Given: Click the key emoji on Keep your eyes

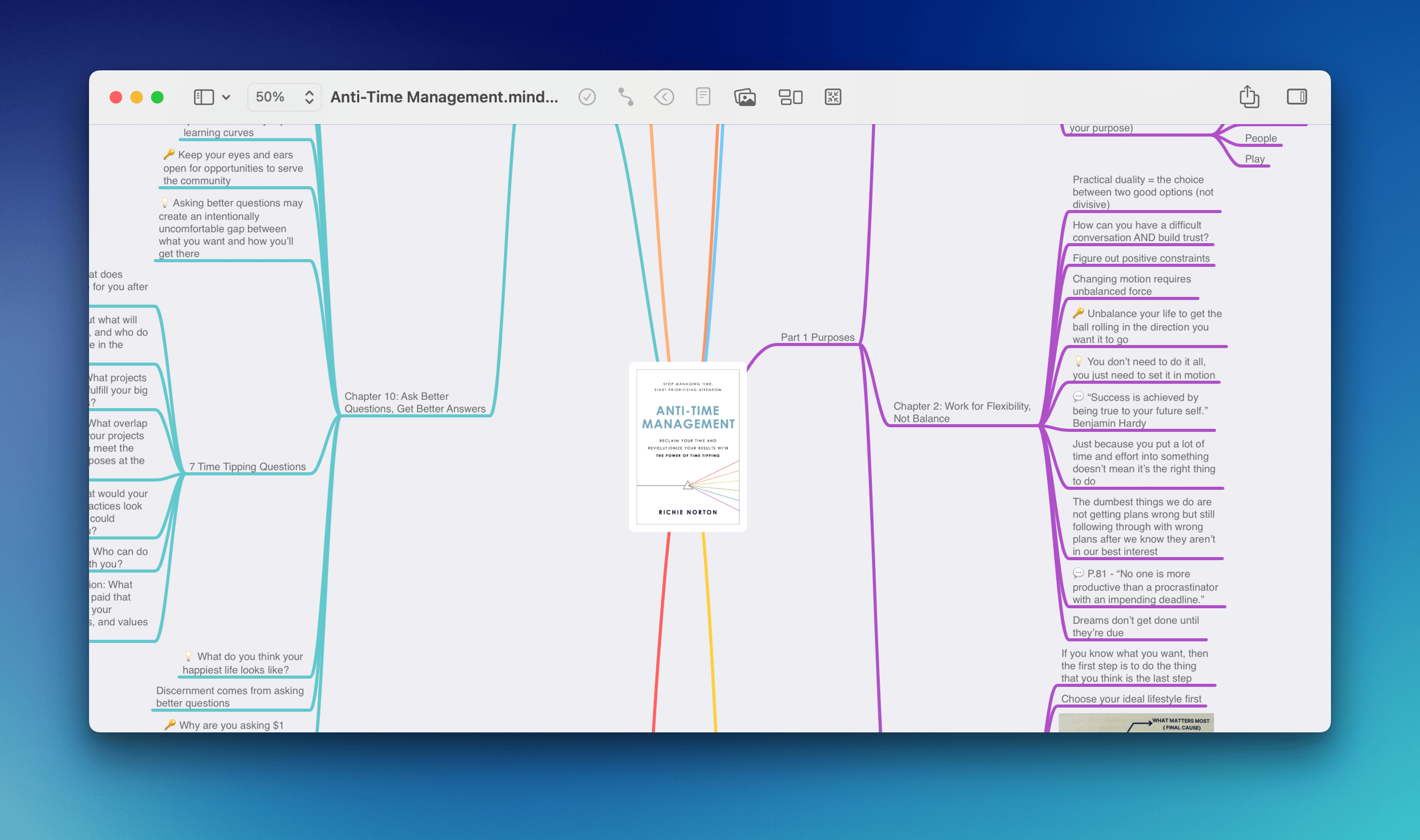Looking at the screenshot, I should coord(169,154).
